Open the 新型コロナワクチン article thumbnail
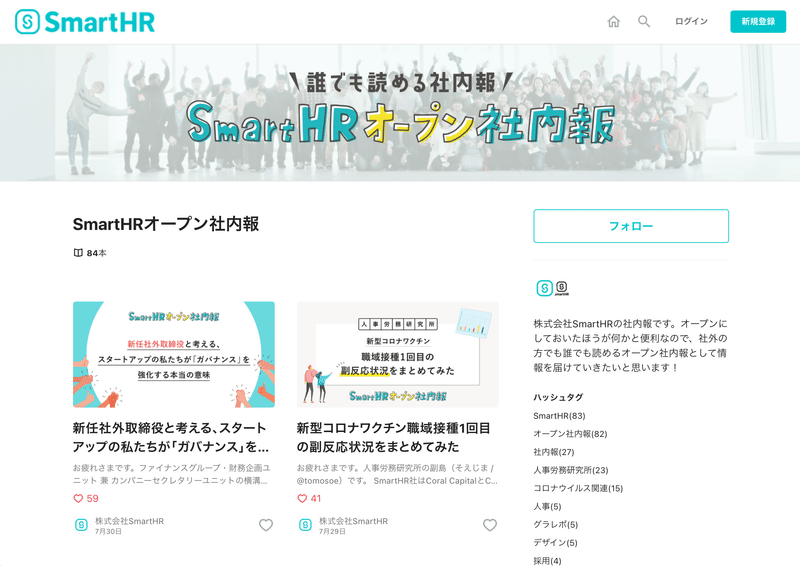Image resolution: width=800 pixels, height=566 pixels. [398, 355]
